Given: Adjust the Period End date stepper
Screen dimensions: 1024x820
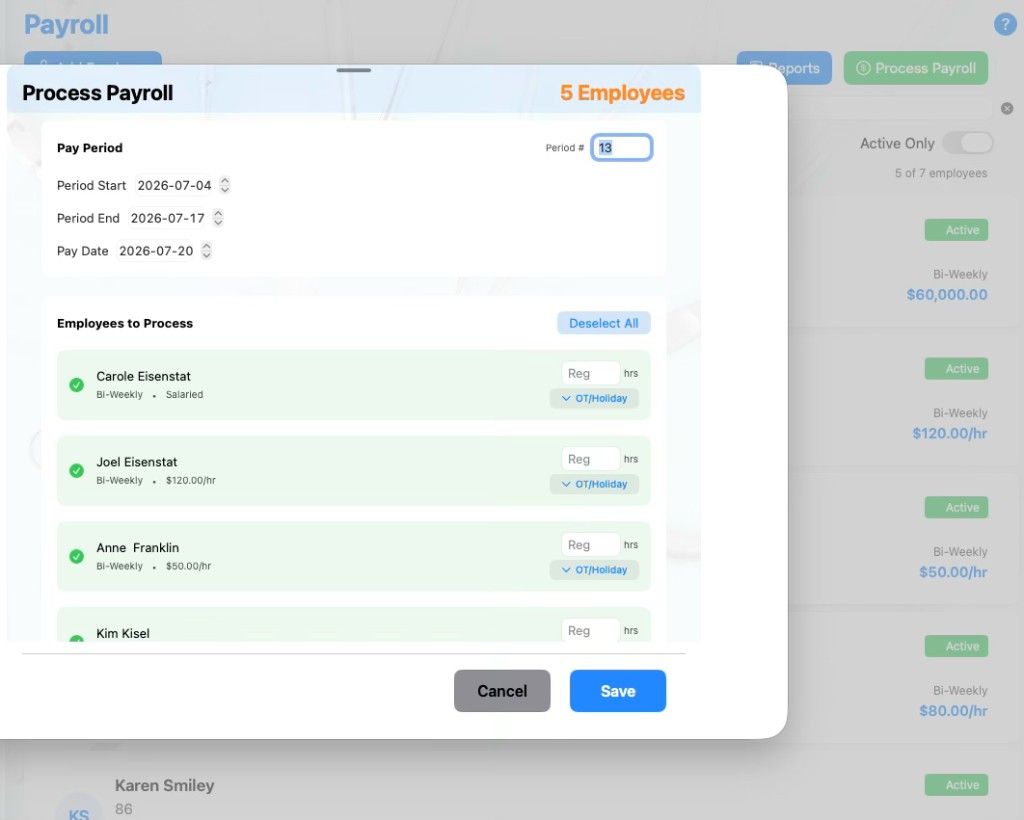Looking at the screenshot, I should click(x=218, y=218).
